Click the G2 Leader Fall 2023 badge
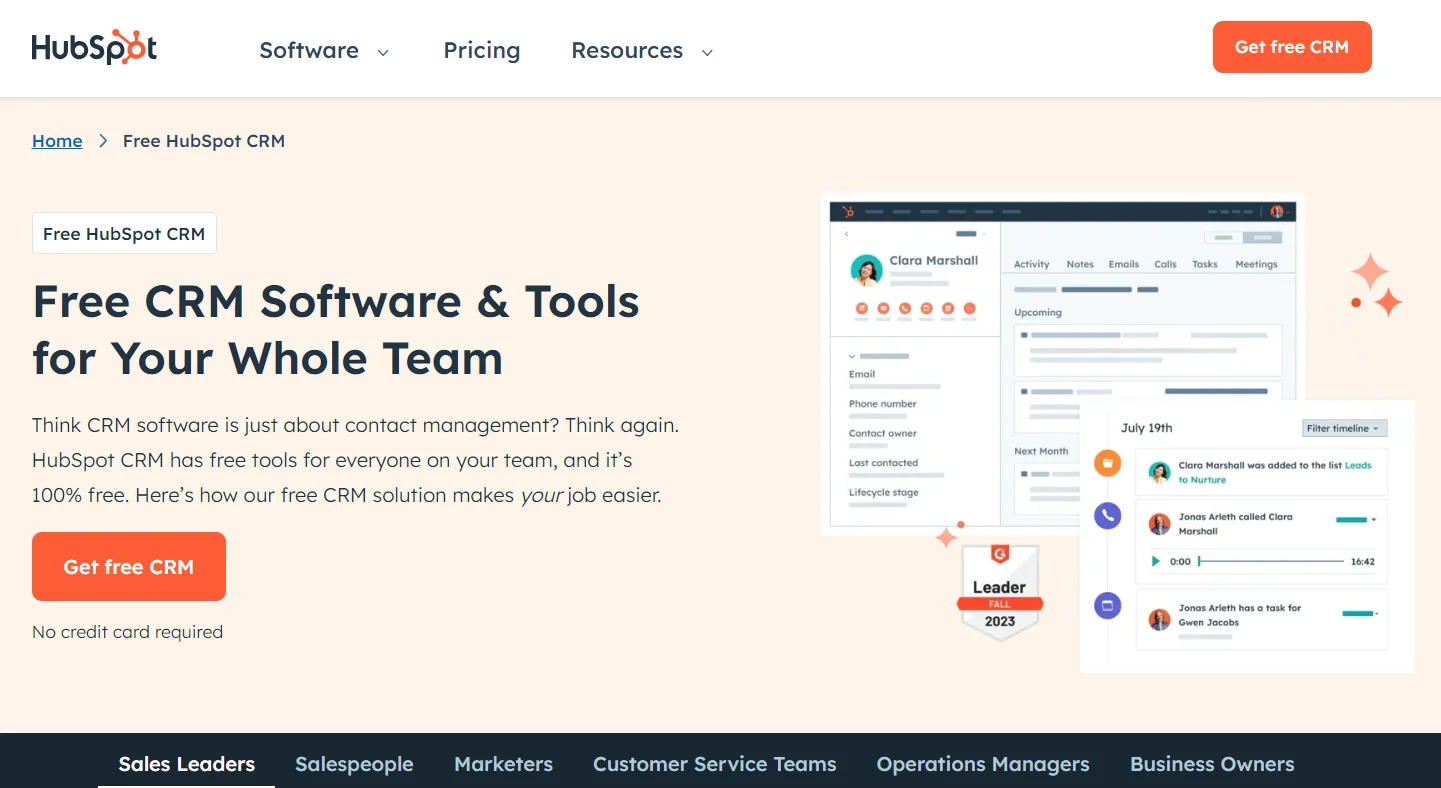The width and height of the screenshot is (1441, 788). [x=999, y=591]
